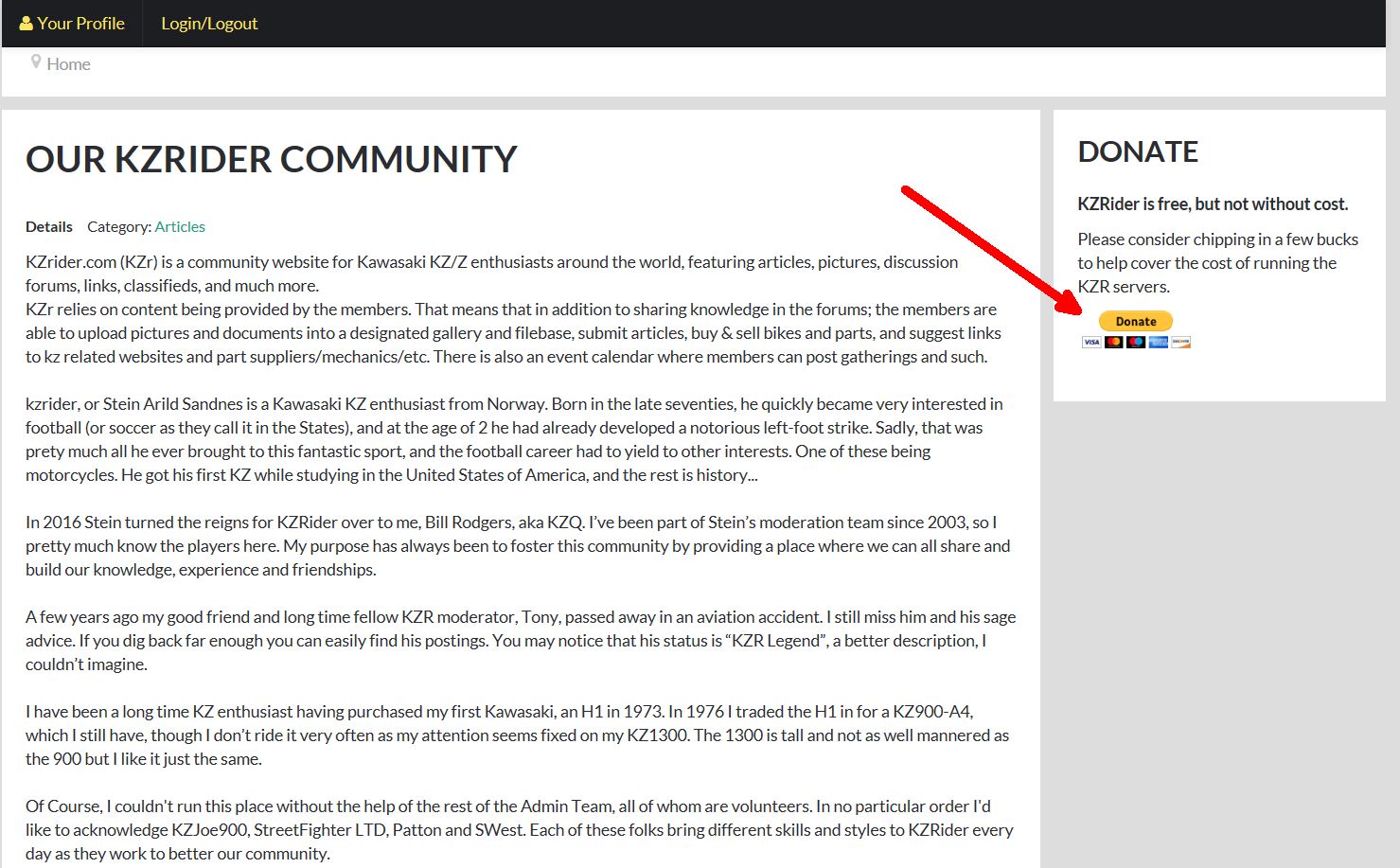Click the paragraph beginning "Of Course, I couldn't run"
The width and height of the screenshot is (1400, 868).
(520, 830)
